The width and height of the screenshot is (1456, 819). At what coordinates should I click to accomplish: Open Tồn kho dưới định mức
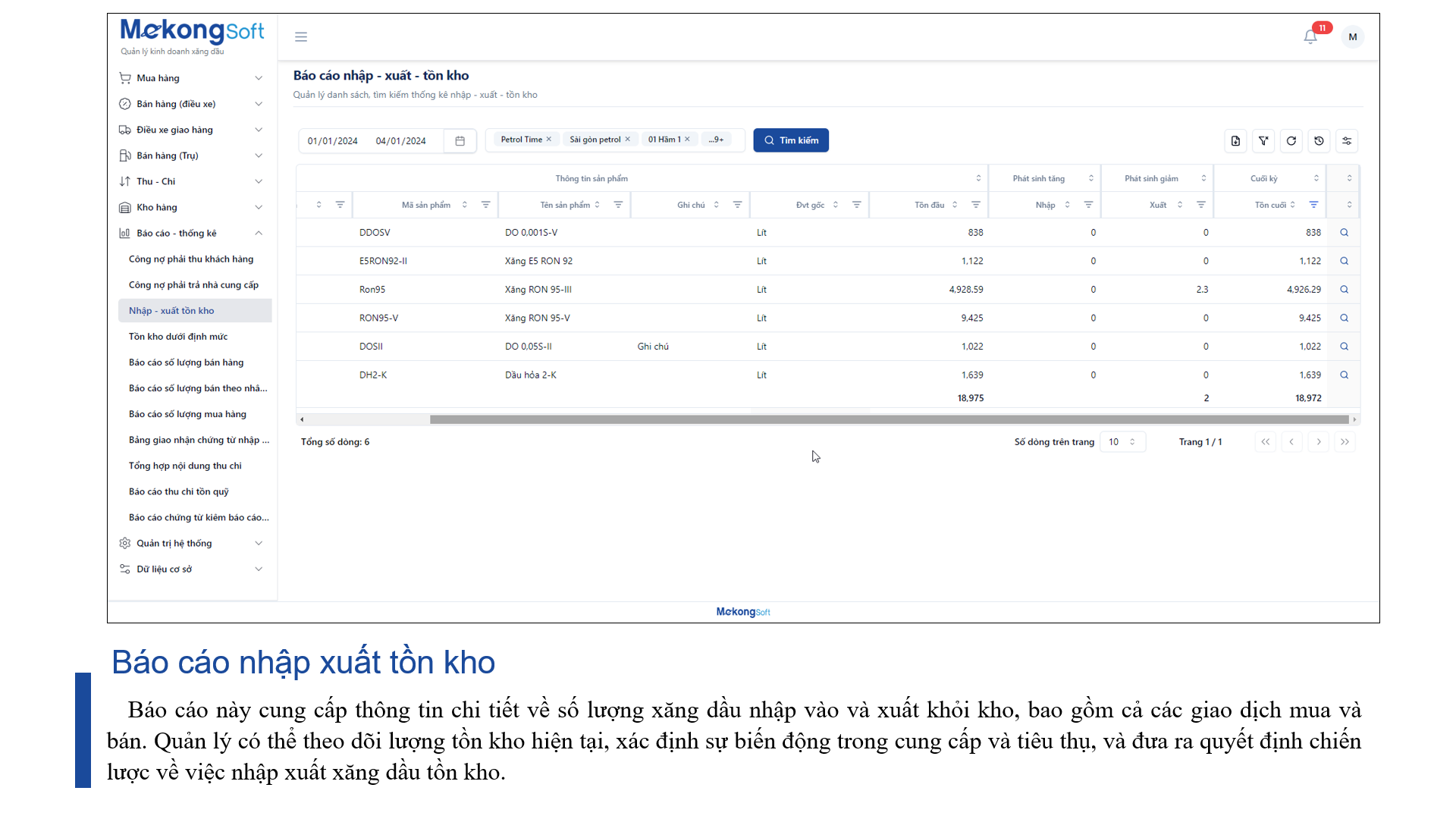click(x=178, y=337)
